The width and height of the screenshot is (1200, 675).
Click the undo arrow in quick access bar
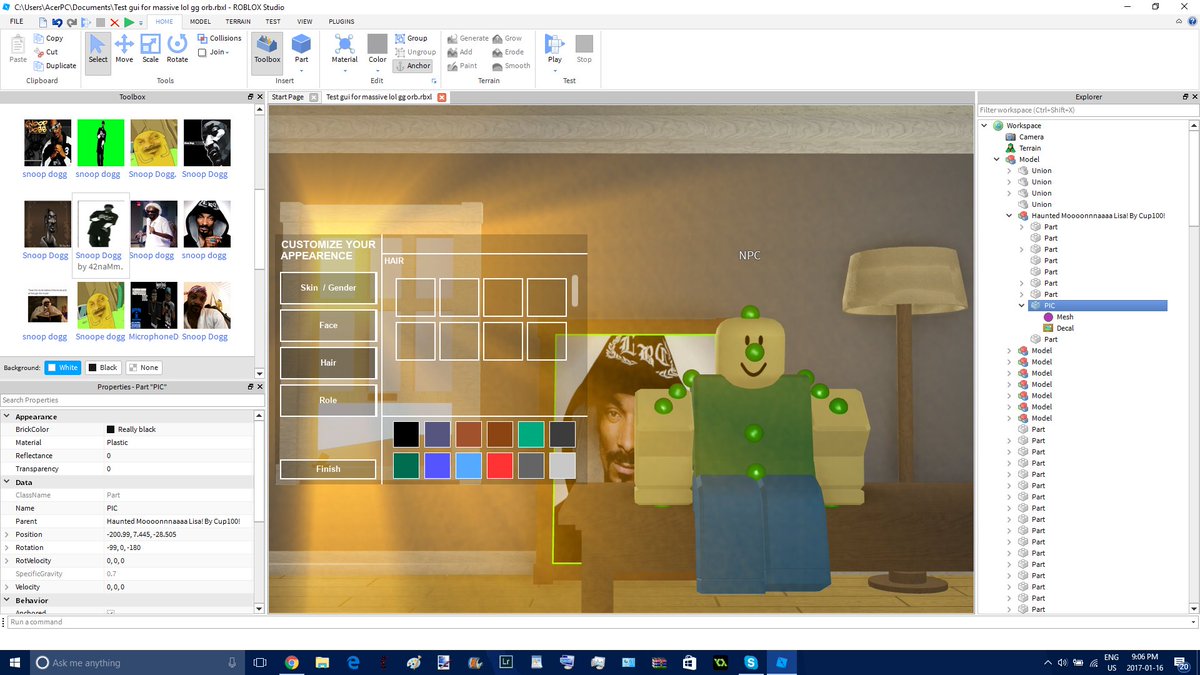[58, 21]
